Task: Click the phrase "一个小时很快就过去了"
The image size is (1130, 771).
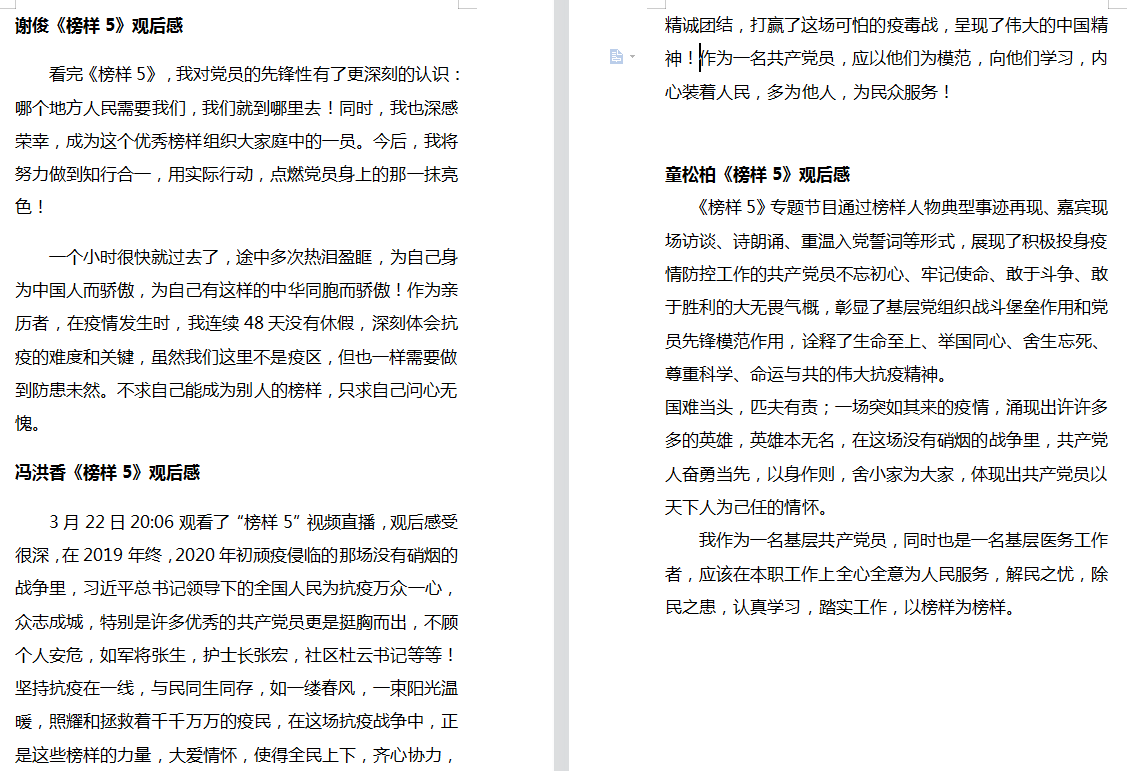Action: [133, 257]
